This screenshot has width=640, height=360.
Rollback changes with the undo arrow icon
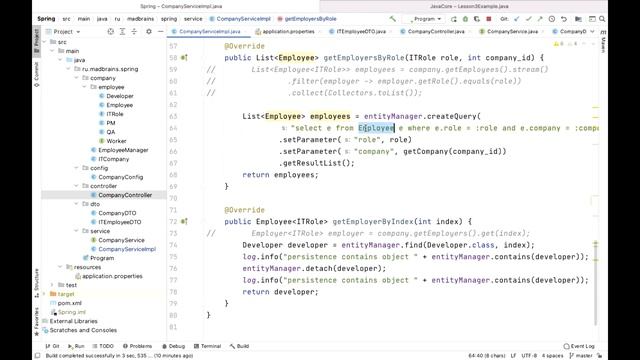click(x=564, y=19)
